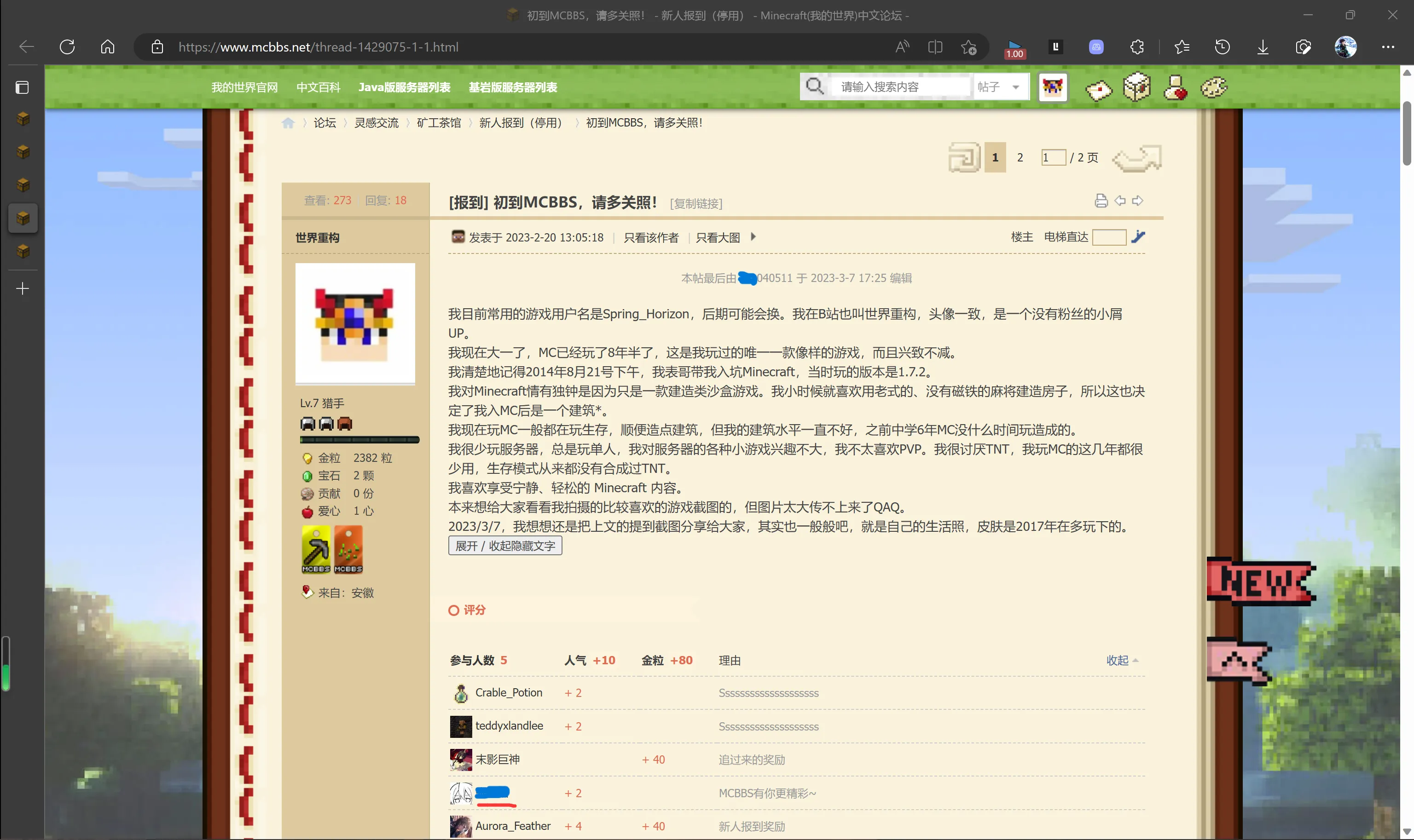The image size is (1414, 840).
Task: Click the return-to-list icon beside pagination
Action: pos(964,157)
